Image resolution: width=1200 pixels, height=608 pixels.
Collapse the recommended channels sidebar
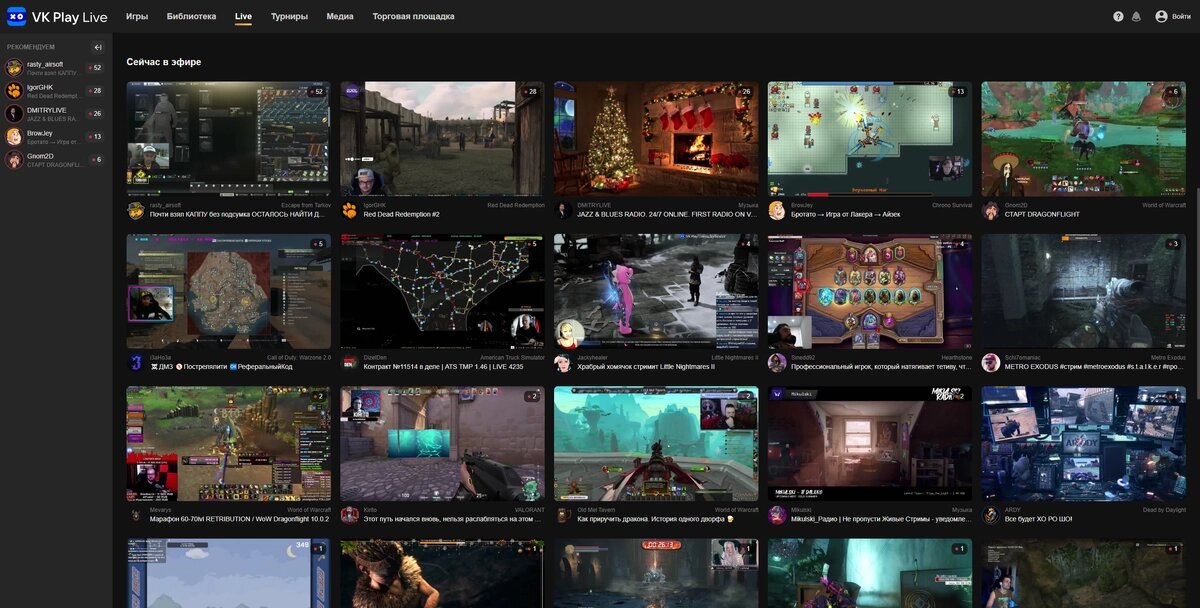(x=98, y=47)
